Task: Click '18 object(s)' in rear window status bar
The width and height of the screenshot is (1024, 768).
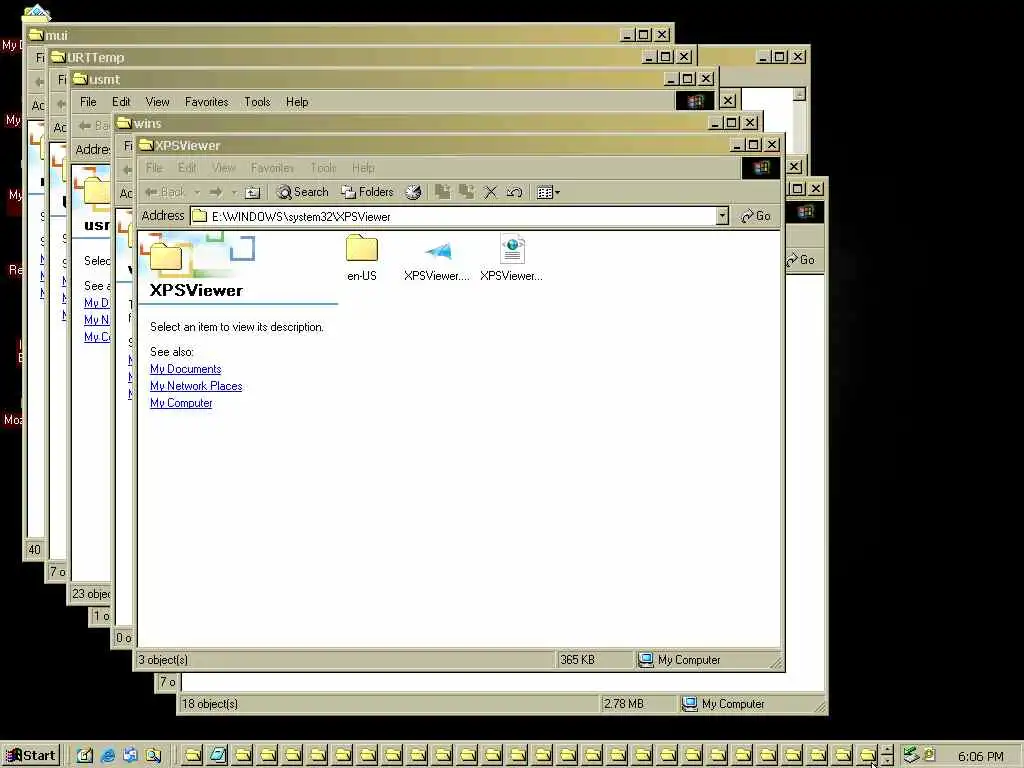Action: click(x=210, y=704)
